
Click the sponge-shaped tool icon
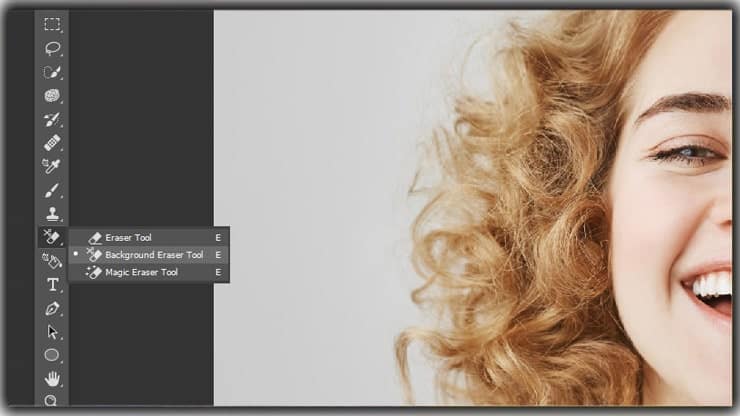coord(52,96)
